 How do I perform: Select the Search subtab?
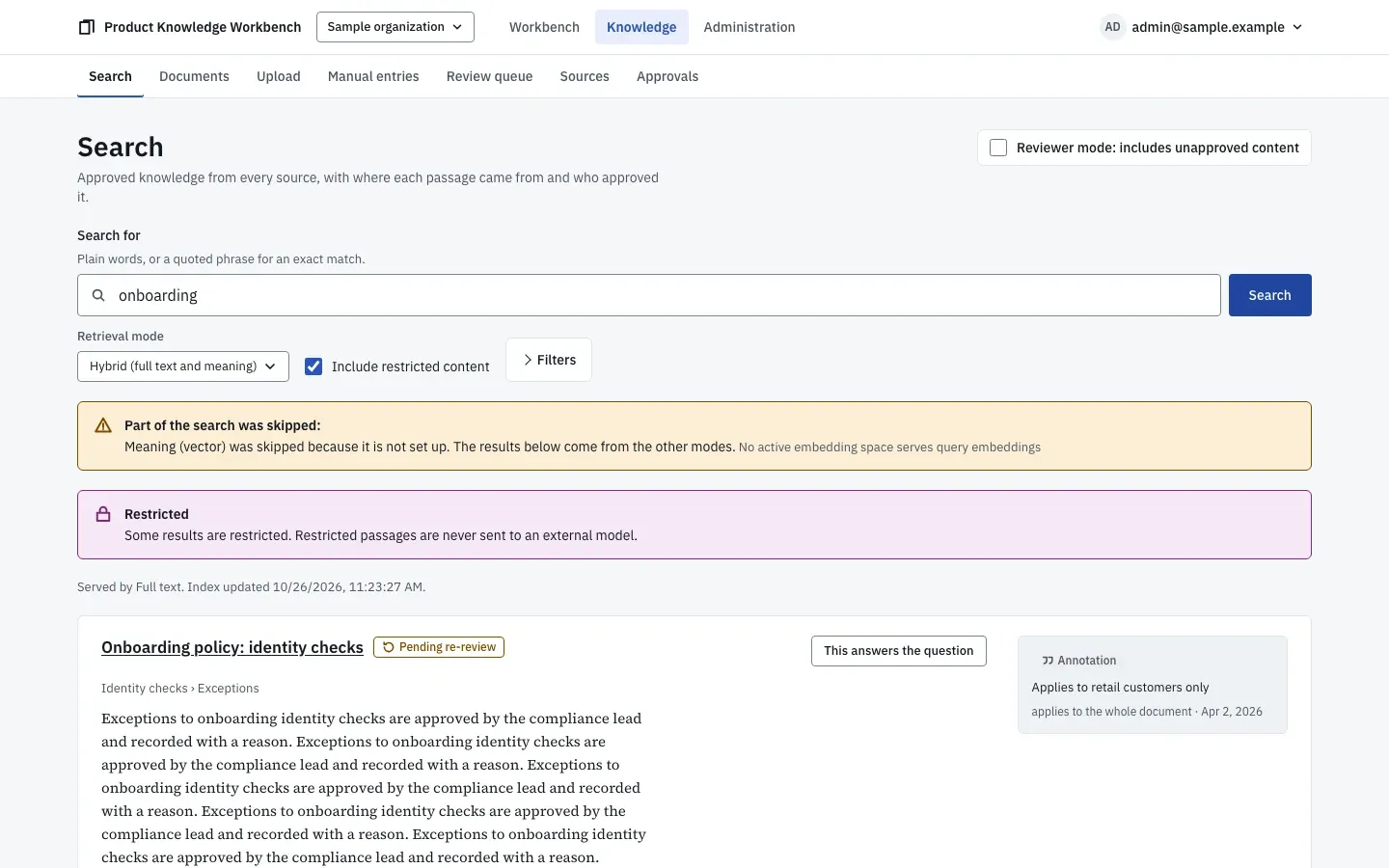(110, 76)
